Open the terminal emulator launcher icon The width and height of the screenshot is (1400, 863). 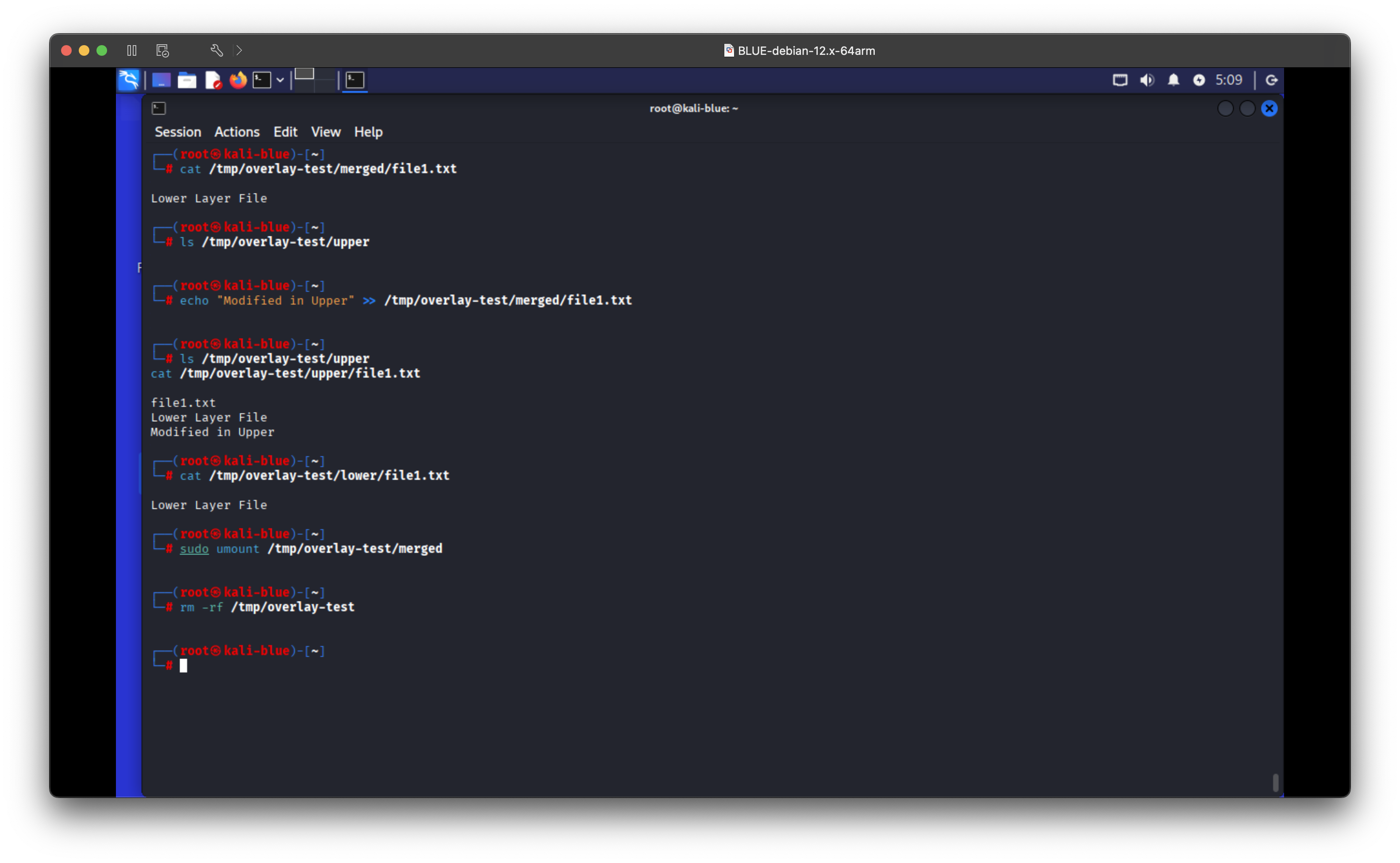pyautogui.click(x=262, y=80)
